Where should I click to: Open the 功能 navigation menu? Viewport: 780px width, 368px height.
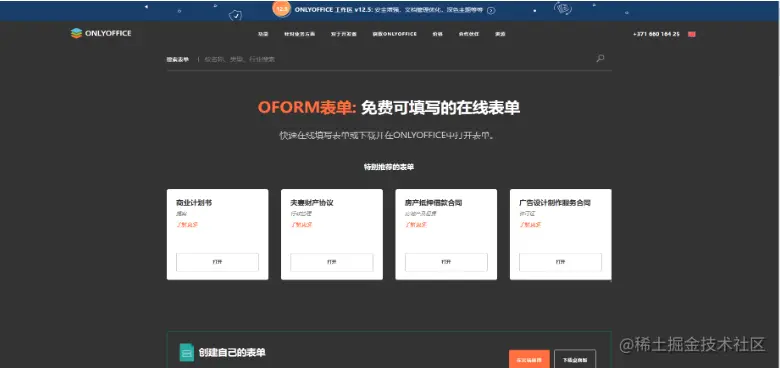(263, 34)
